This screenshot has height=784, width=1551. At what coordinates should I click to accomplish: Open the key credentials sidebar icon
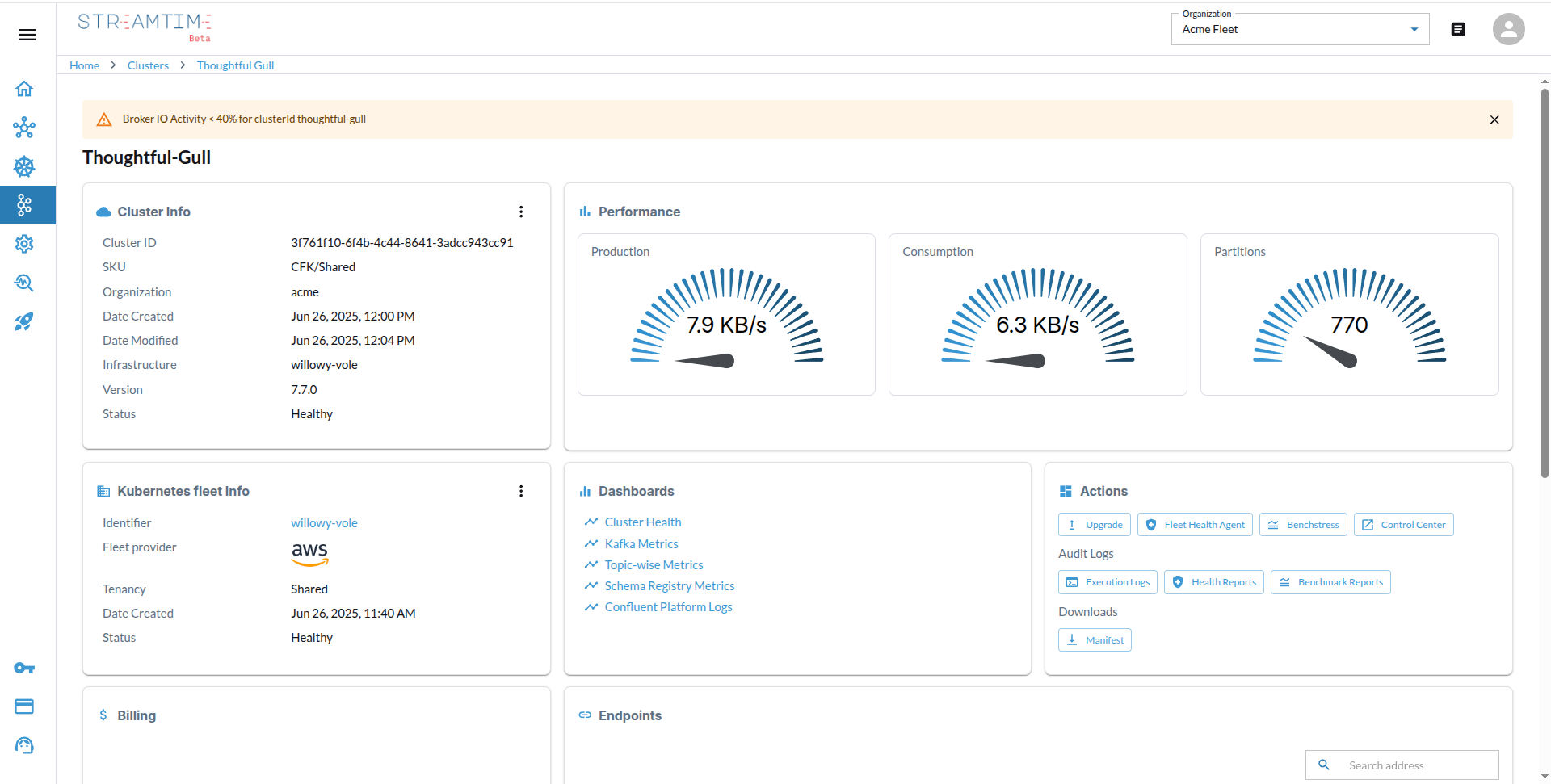[24, 668]
